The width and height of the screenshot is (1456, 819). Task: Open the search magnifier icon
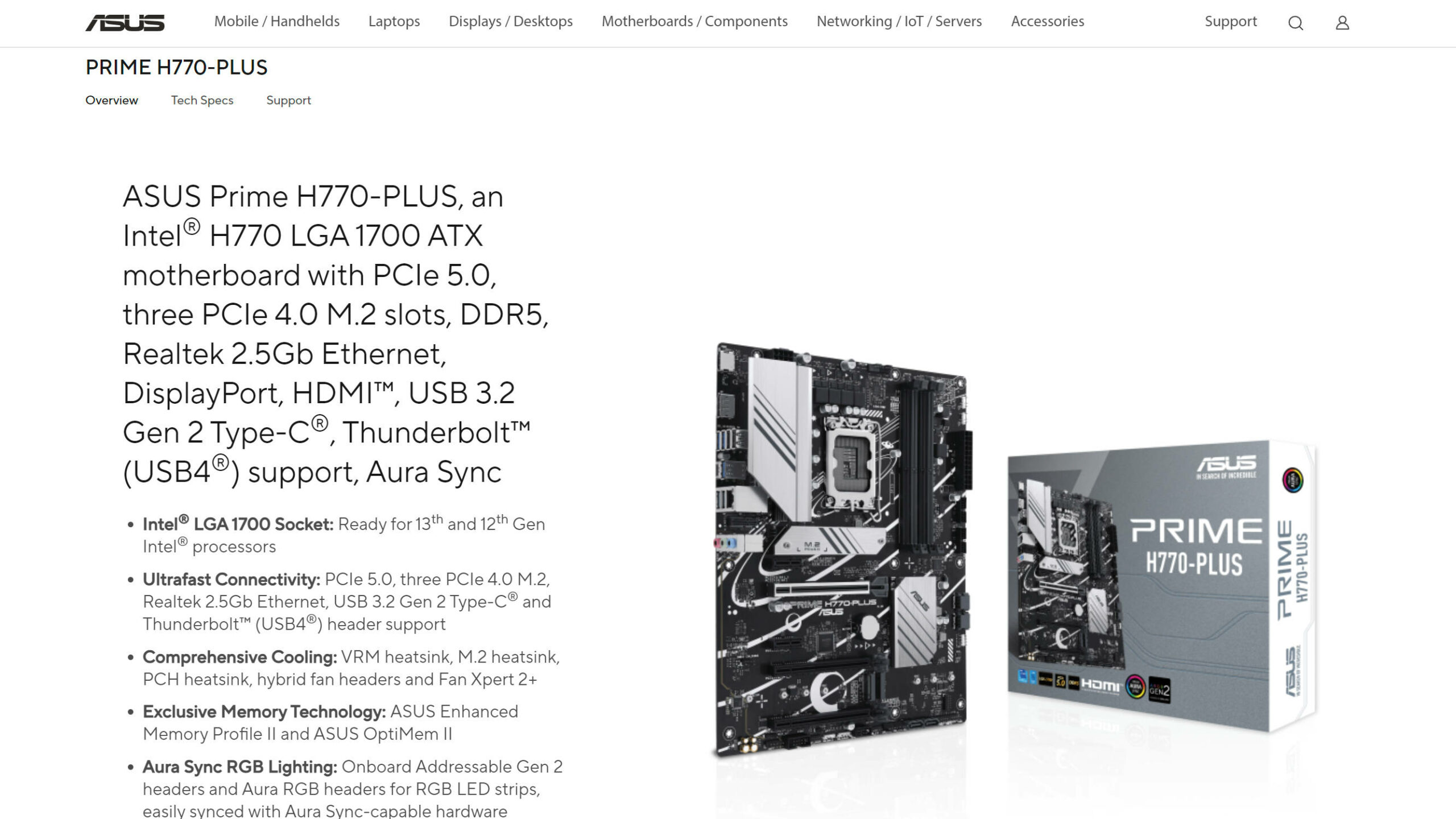[x=1296, y=23]
